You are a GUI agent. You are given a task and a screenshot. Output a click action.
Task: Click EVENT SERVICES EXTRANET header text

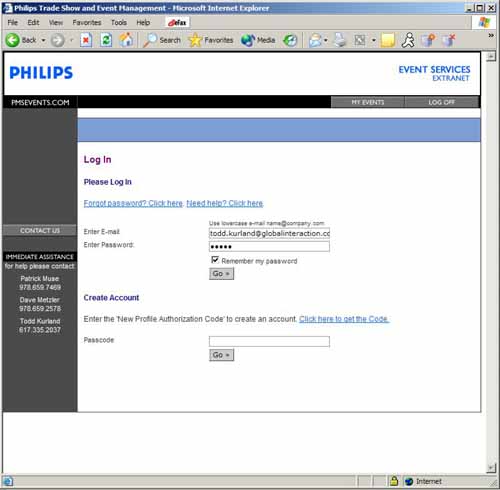[x=434, y=73]
